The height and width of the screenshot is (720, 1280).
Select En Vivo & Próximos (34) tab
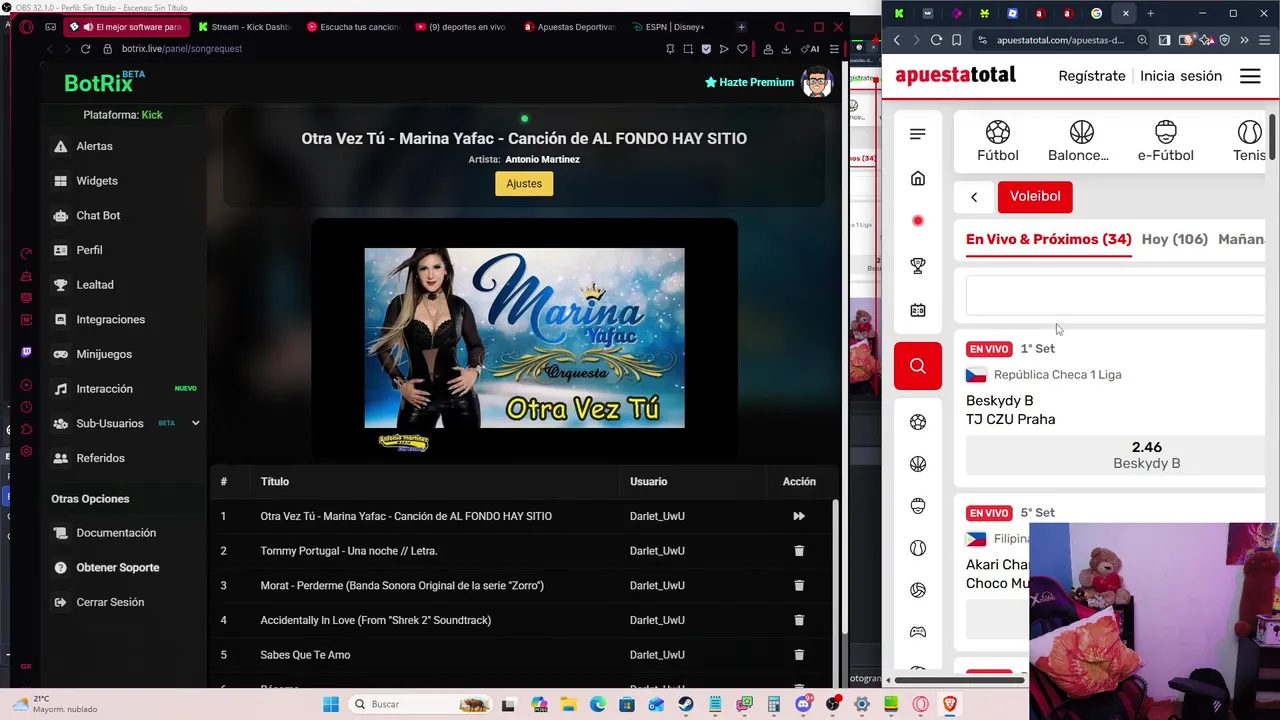point(1048,240)
